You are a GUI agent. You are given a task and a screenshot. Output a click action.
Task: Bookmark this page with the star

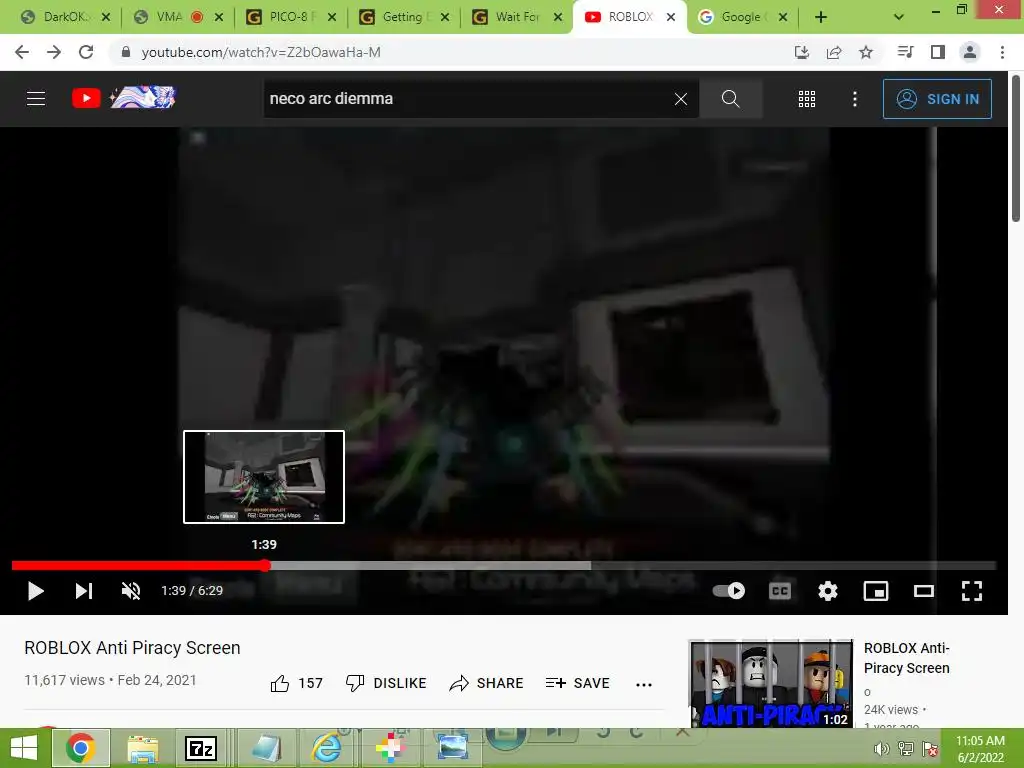(866, 52)
